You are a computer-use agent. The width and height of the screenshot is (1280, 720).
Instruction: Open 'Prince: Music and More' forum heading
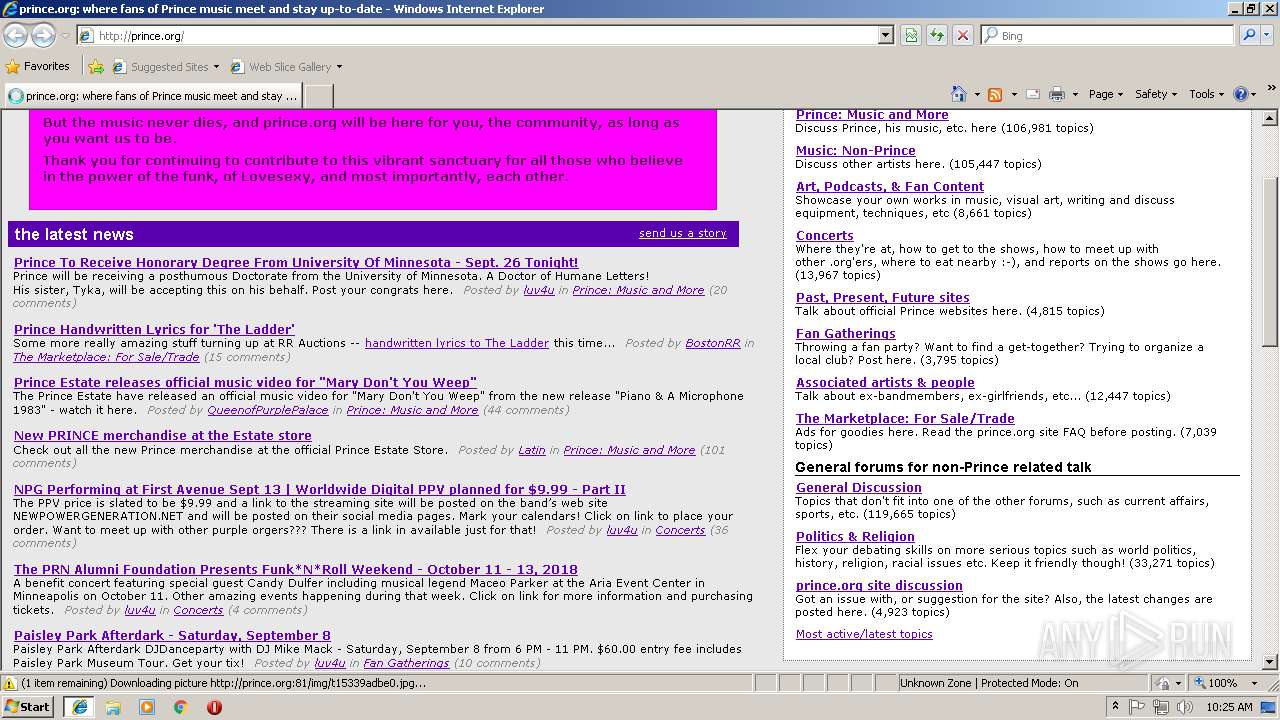[872, 115]
